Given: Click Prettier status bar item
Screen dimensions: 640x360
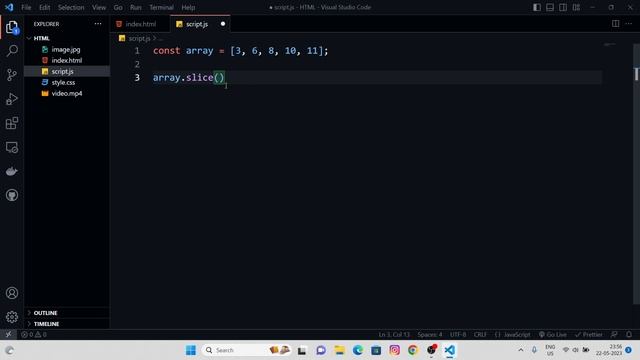Looking at the screenshot, I should [x=589, y=334].
